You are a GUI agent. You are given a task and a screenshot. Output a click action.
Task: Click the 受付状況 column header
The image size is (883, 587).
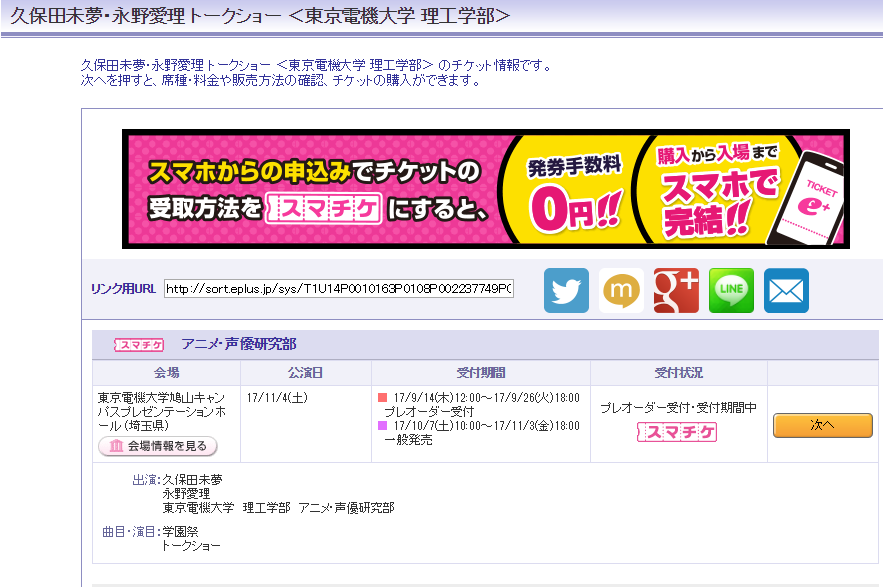click(678, 373)
